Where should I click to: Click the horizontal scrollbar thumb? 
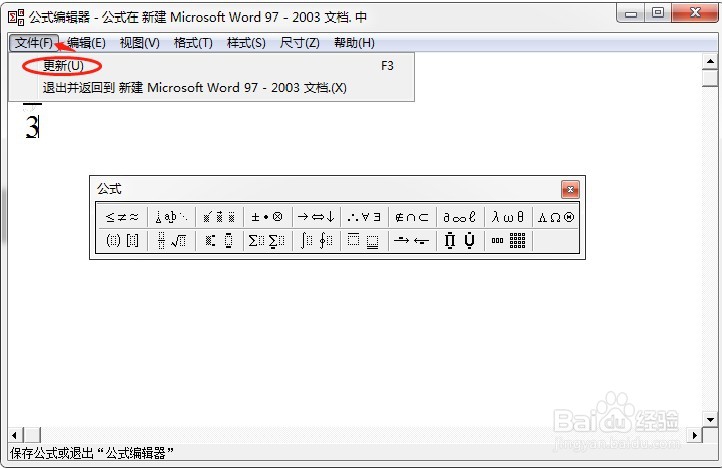32,434
